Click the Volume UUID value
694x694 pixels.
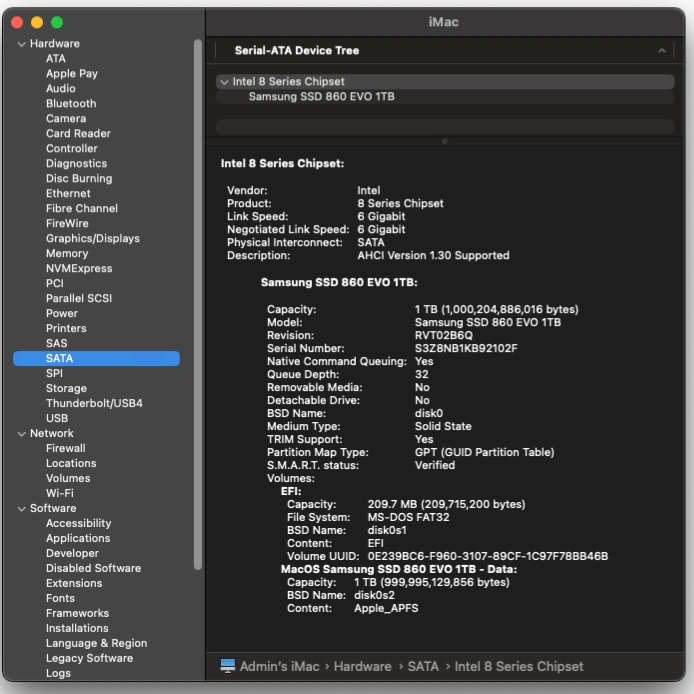click(488, 556)
